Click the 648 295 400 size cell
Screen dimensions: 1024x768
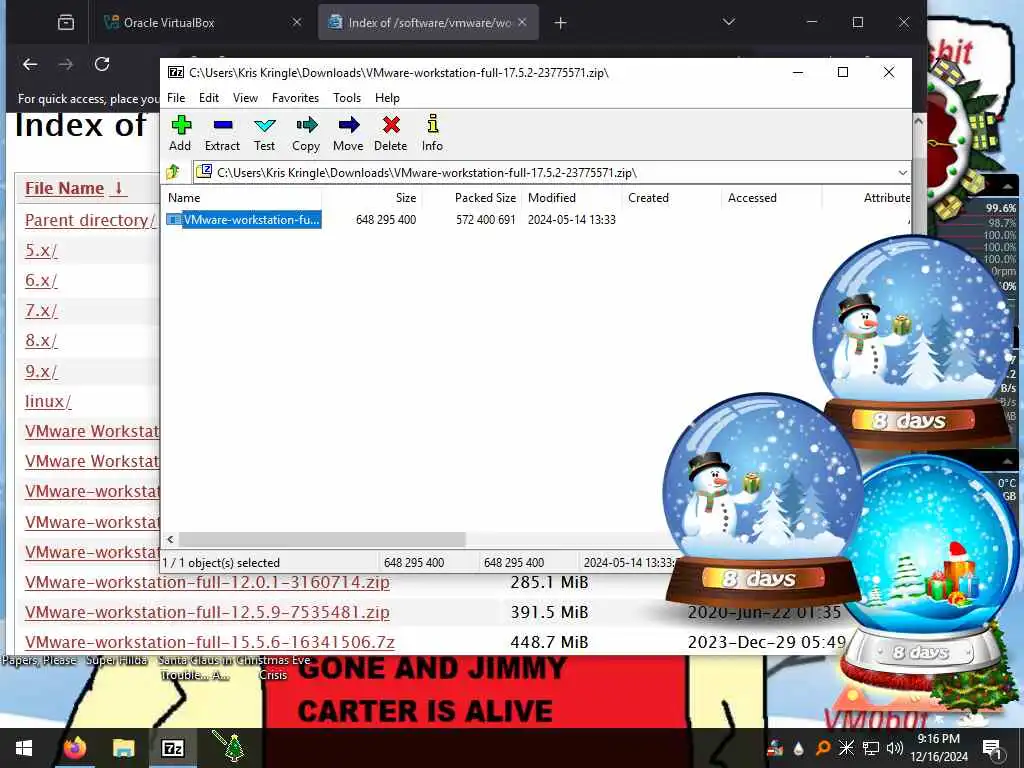(386, 220)
